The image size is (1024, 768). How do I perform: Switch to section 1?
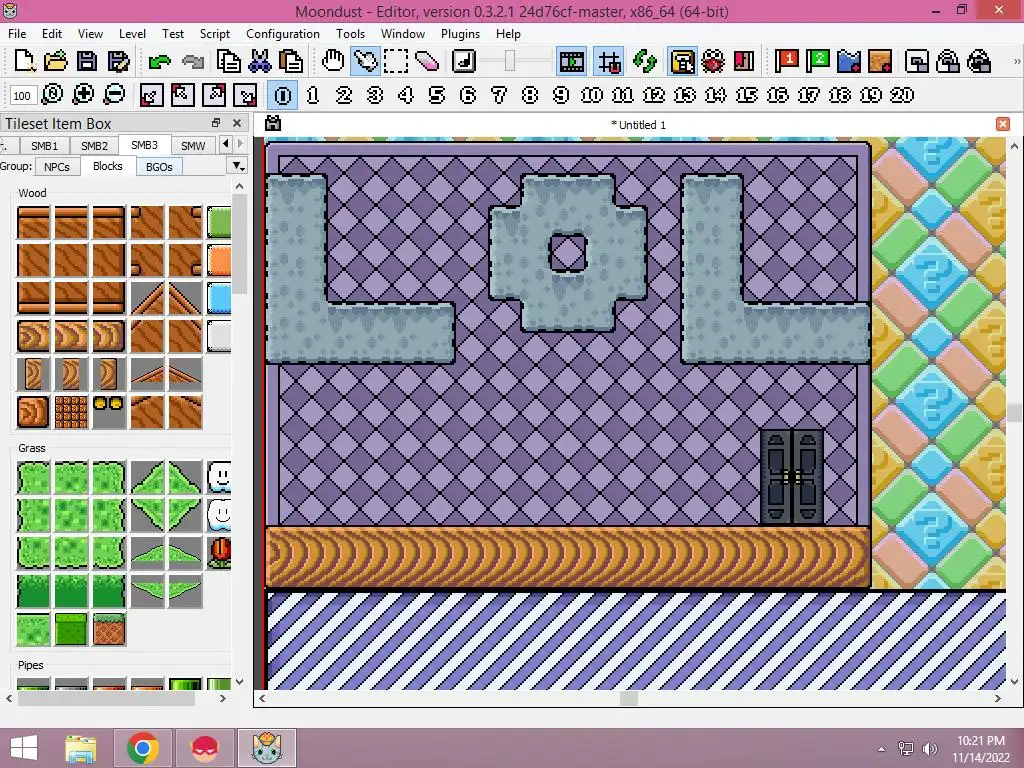313,95
